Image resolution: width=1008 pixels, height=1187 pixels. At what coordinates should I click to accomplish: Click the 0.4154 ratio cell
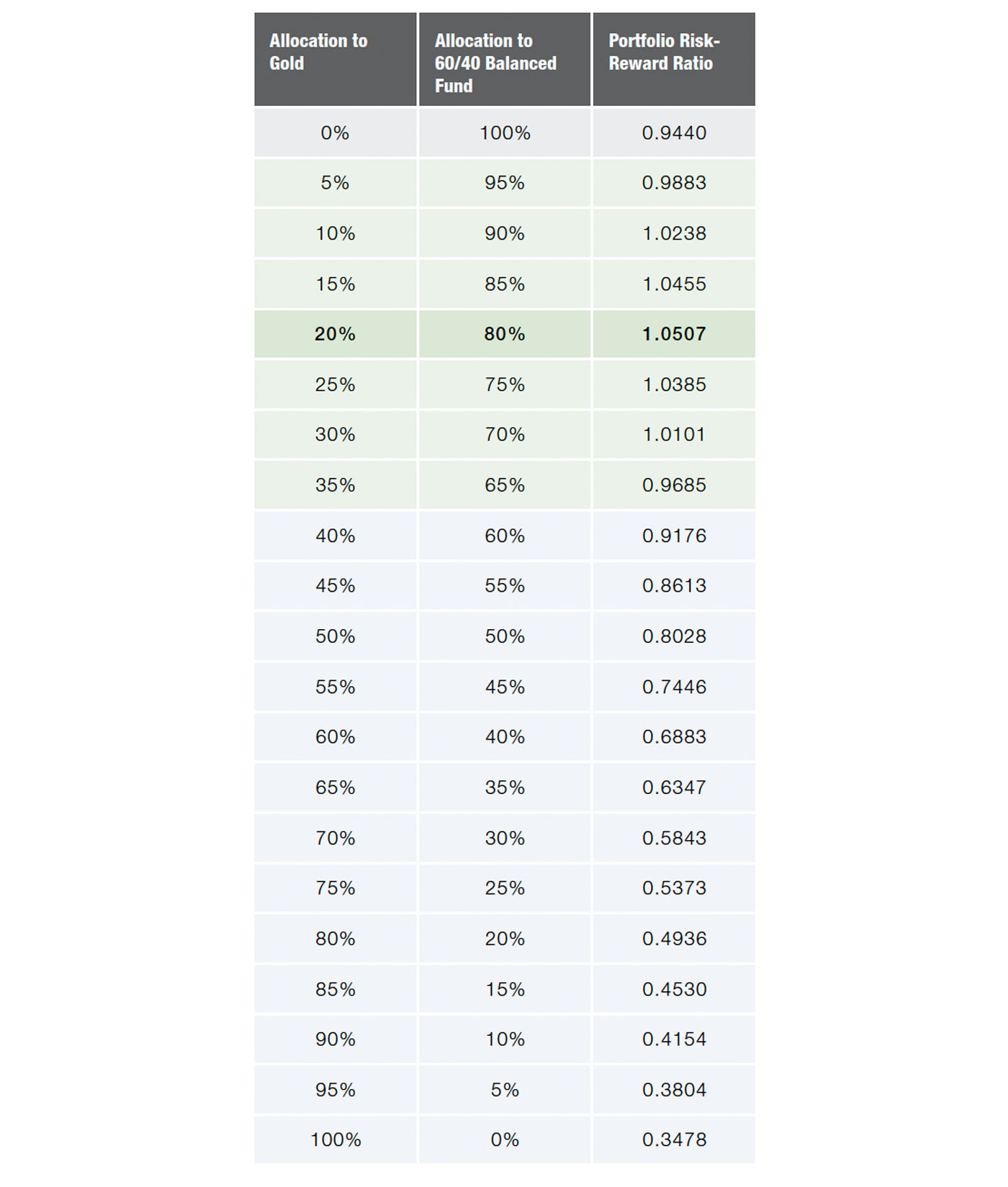(x=674, y=1039)
